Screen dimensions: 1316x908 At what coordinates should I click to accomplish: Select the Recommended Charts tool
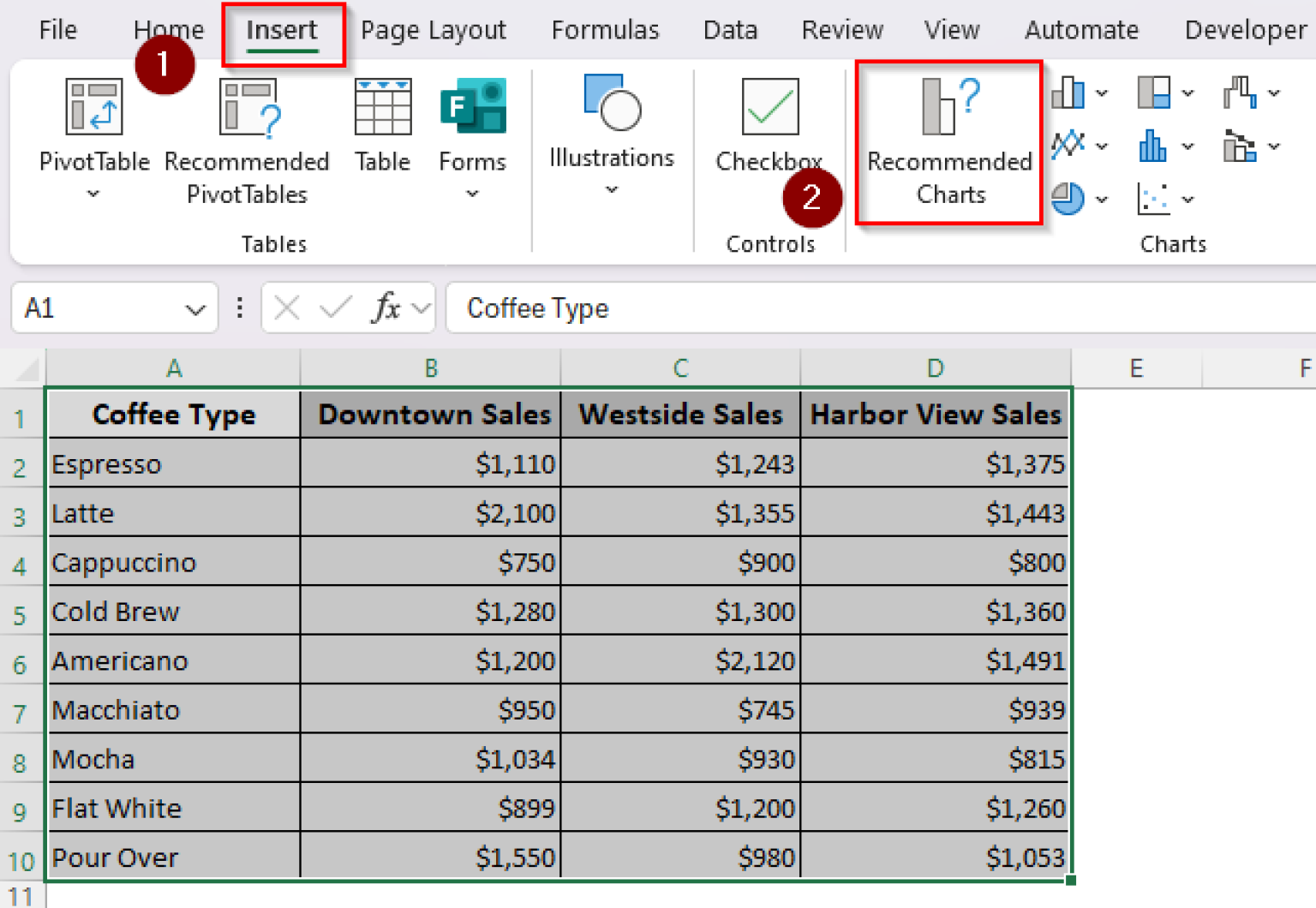pos(949,141)
